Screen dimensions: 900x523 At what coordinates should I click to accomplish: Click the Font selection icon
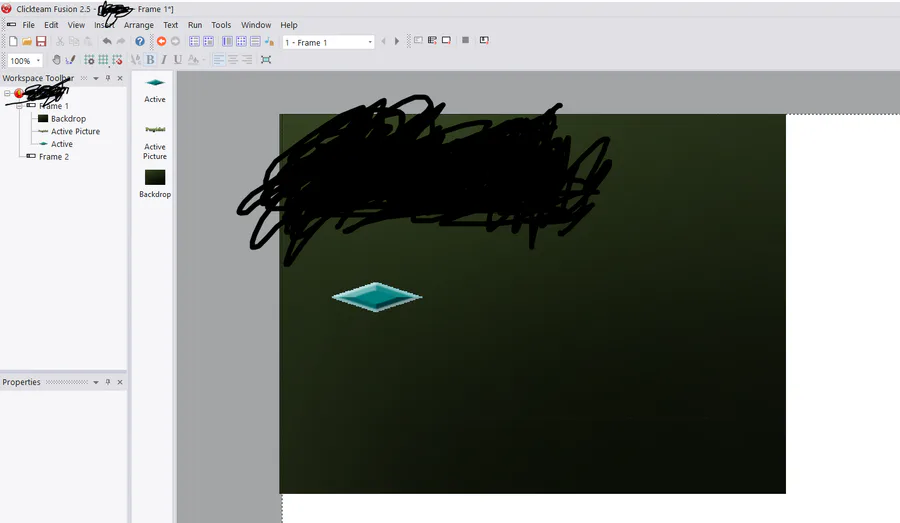pos(135,60)
